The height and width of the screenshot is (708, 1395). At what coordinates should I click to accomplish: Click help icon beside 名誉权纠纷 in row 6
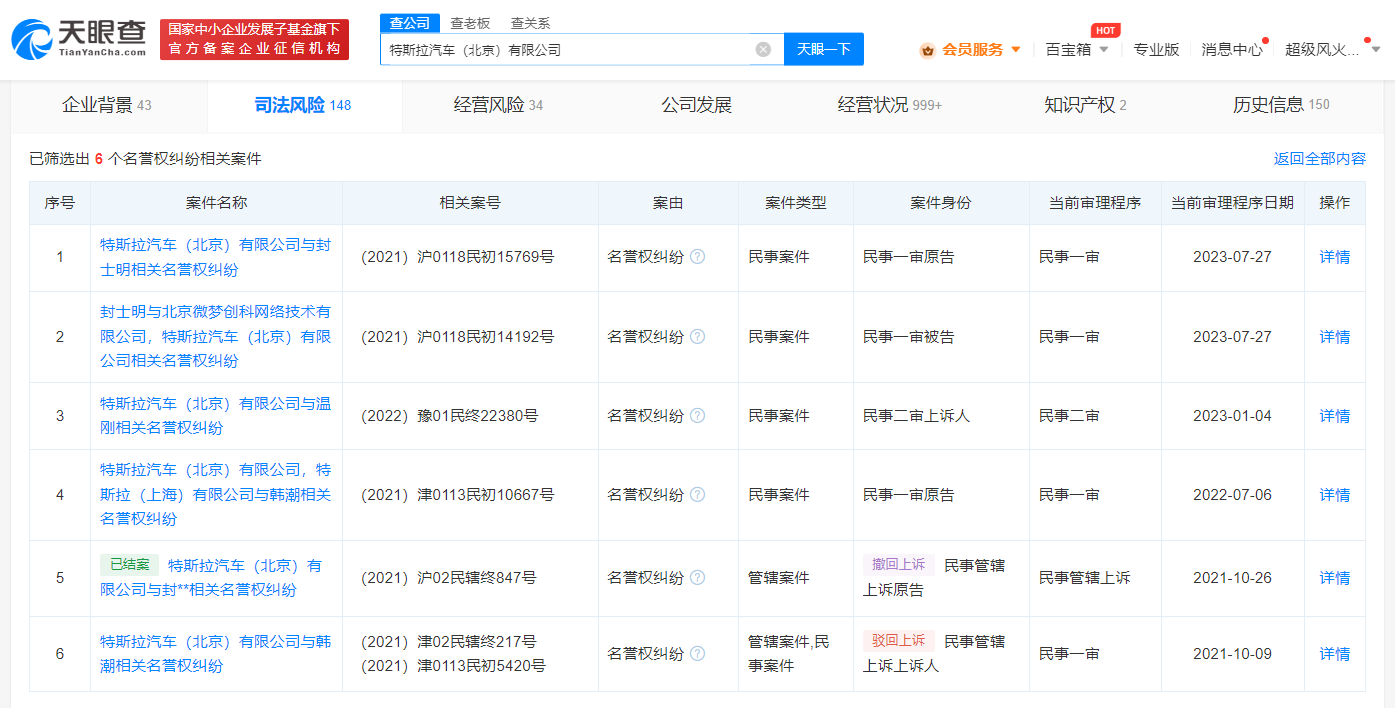698,654
